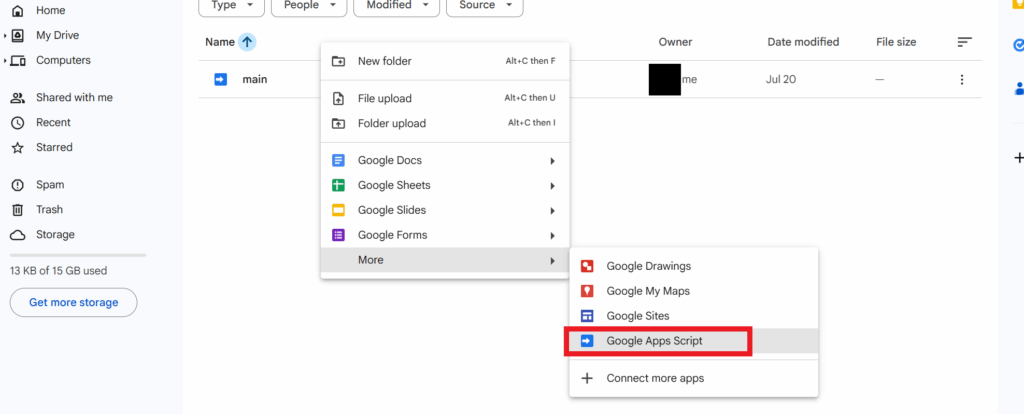Expand the Google Sheets submenu arrow
The width and height of the screenshot is (1024, 414).
click(552, 186)
